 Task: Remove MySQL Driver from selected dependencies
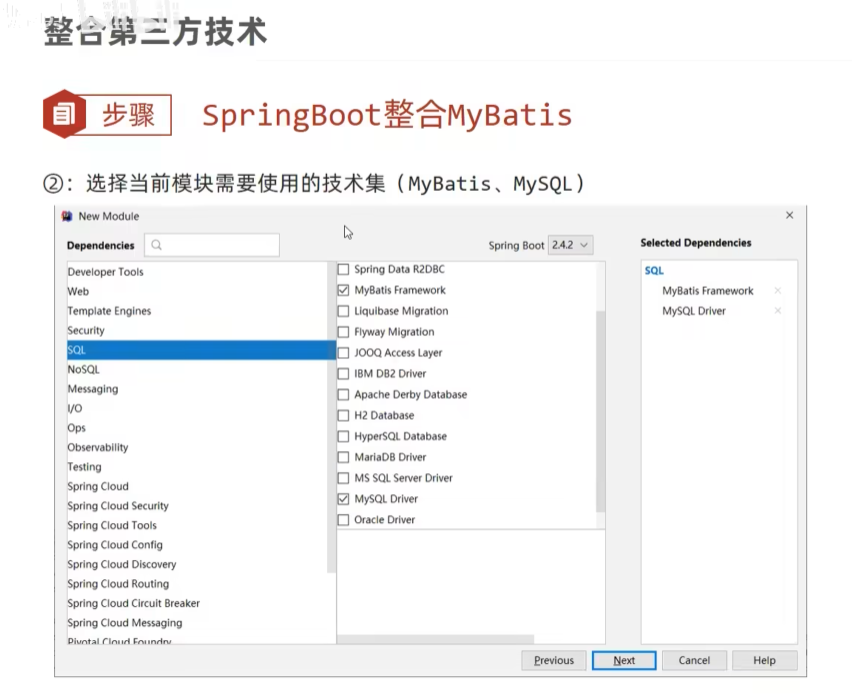pyautogui.click(x=778, y=311)
